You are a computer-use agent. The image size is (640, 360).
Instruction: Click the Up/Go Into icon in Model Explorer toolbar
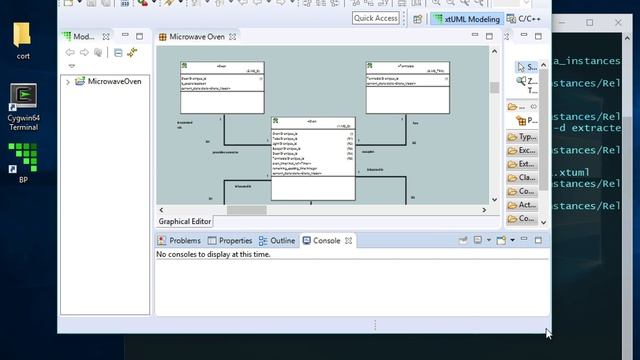click(x=98, y=52)
